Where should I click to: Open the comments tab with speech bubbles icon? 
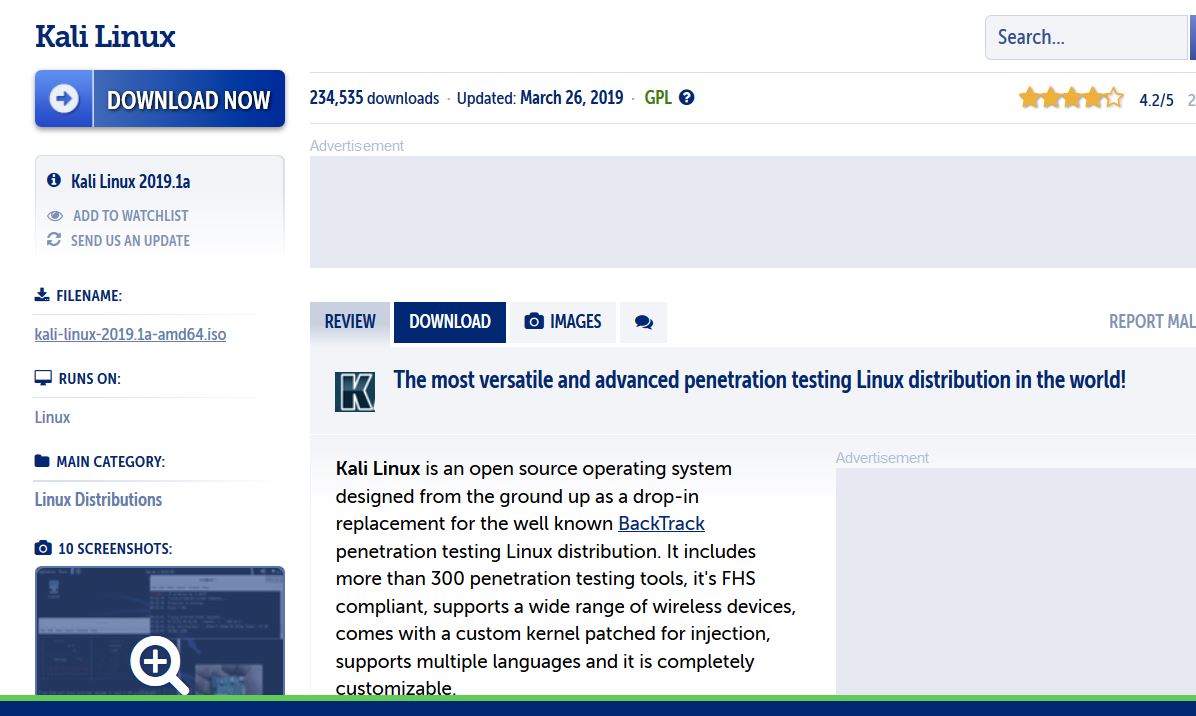[644, 322]
